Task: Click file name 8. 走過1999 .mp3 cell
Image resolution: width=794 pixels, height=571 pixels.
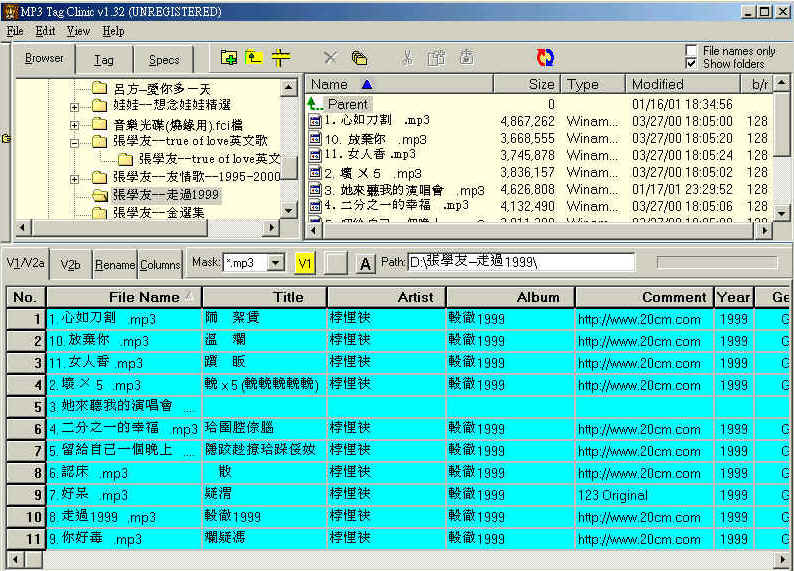Action: click(124, 517)
